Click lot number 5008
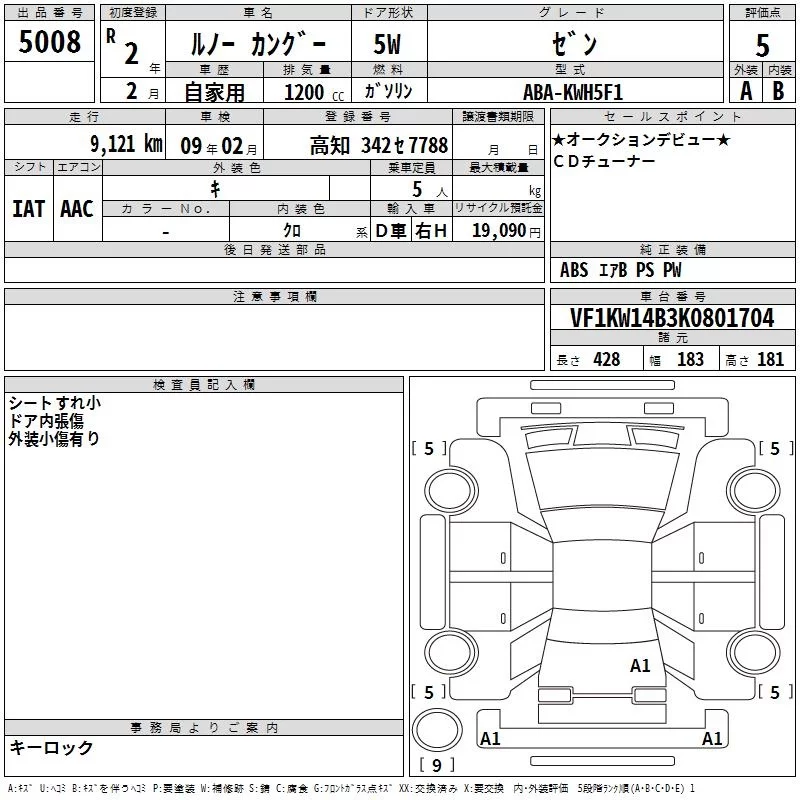 pyautogui.click(x=49, y=41)
